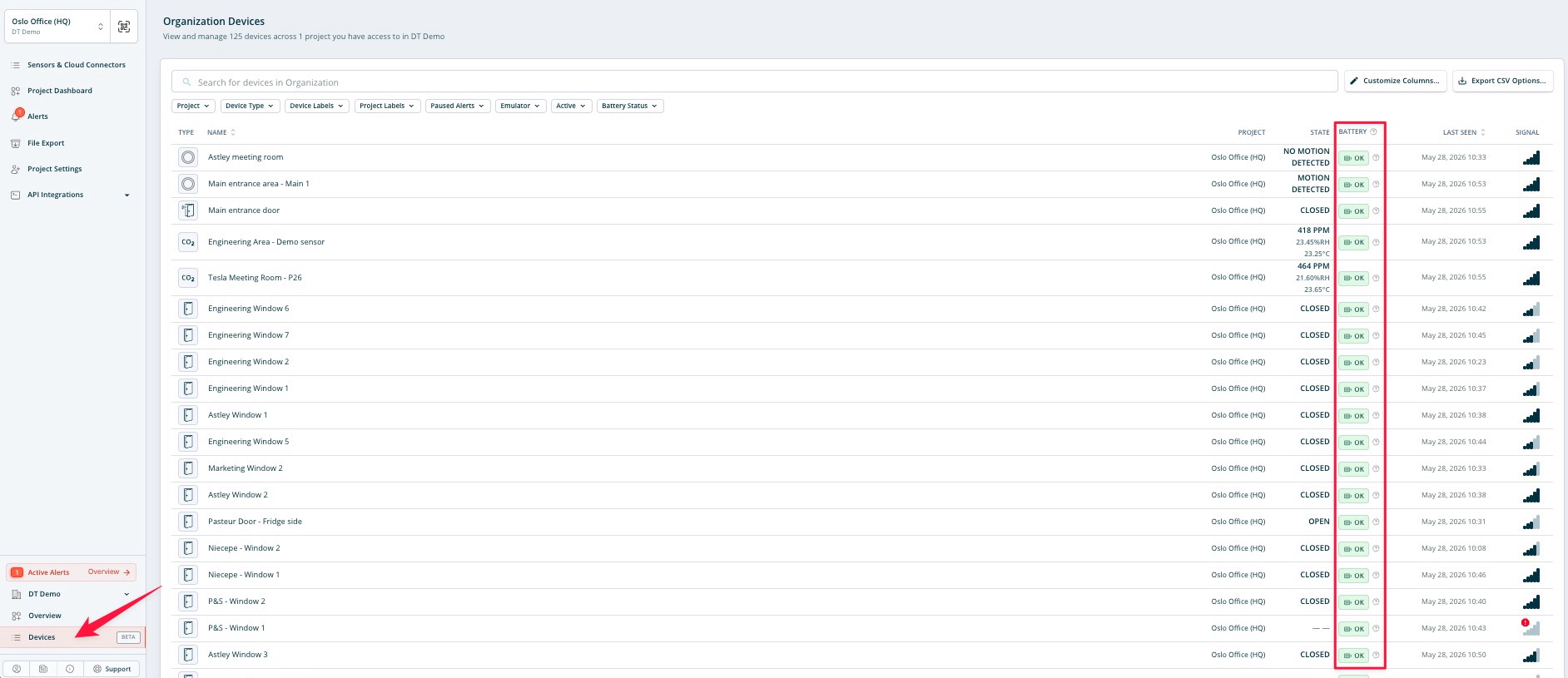Open the news page icon in bottom bar
Image resolution: width=1568 pixels, height=678 pixels.
click(43, 669)
